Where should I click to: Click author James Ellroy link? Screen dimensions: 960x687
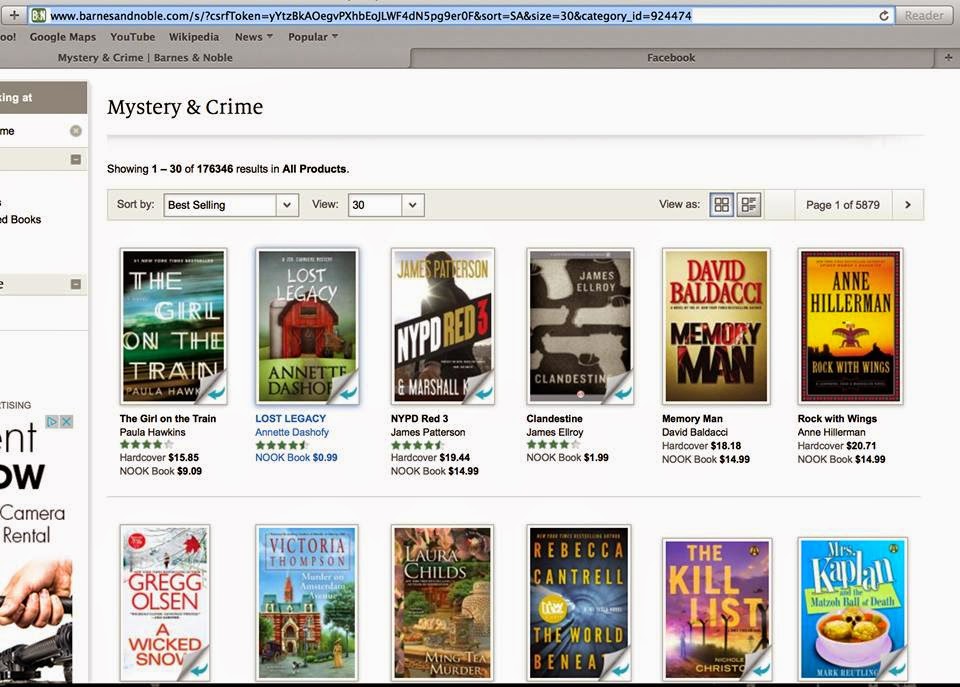555,432
